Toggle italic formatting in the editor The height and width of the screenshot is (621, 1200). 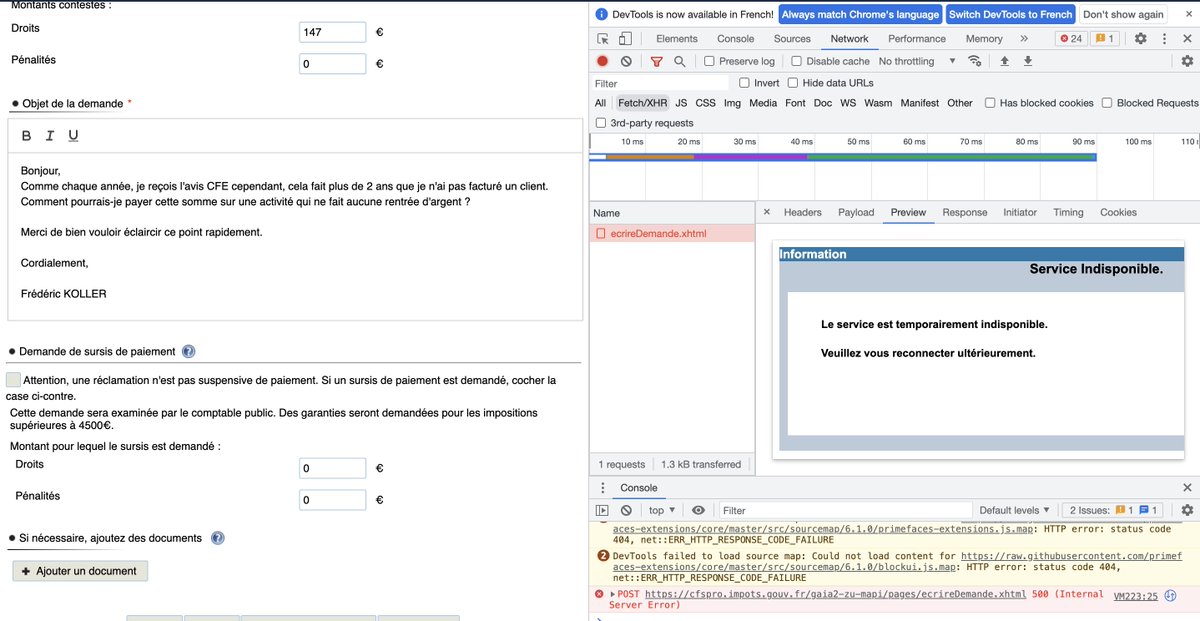50,136
